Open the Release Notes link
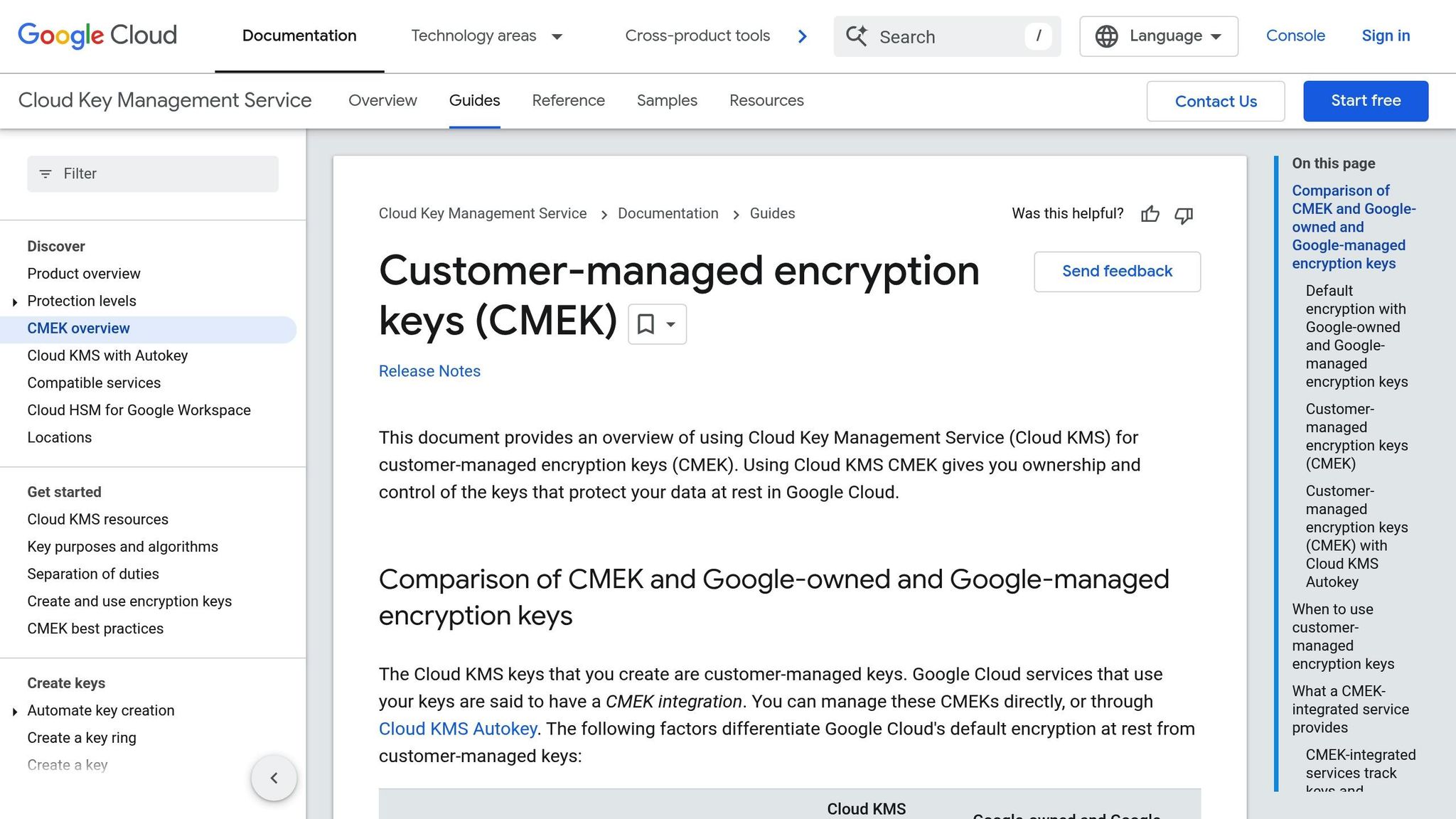The height and width of the screenshot is (819, 1456). [429, 371]
